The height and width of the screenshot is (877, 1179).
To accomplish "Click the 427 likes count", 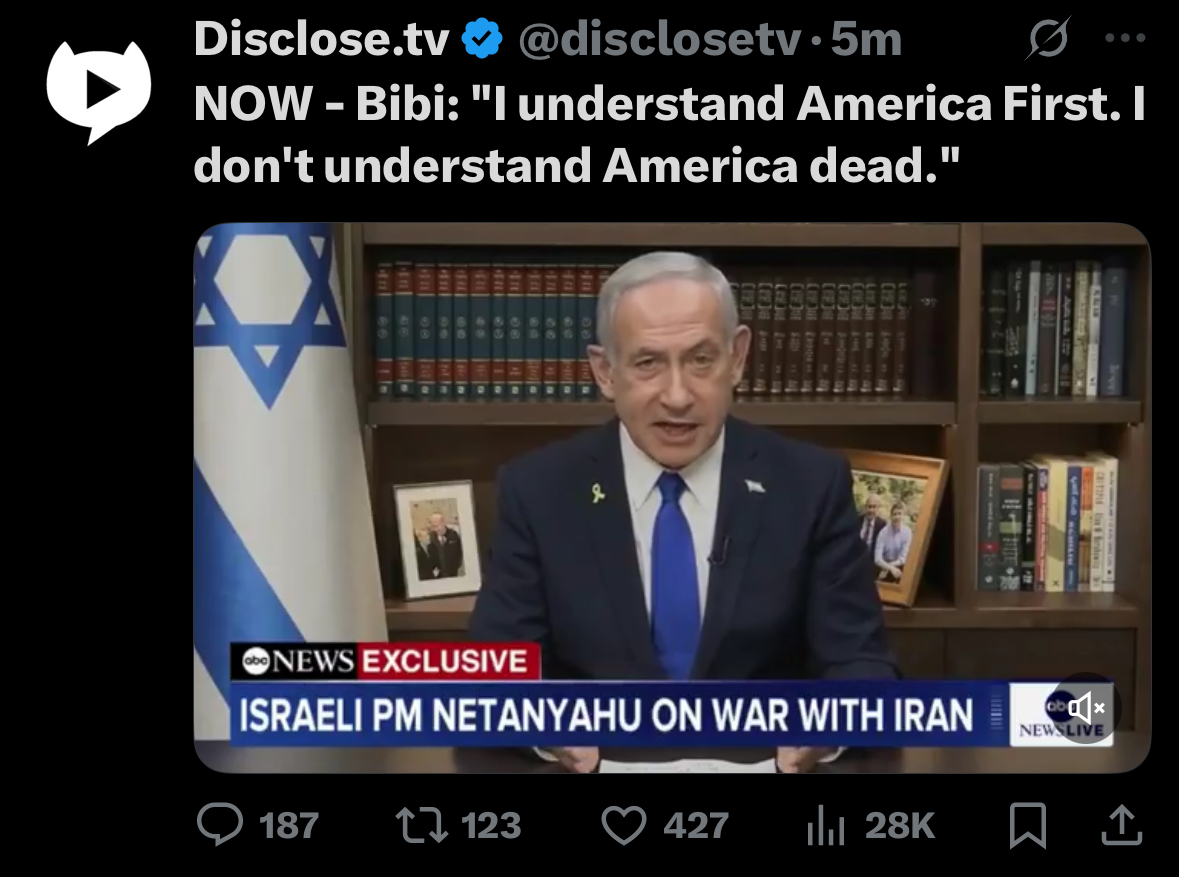I will pos(696,826).
